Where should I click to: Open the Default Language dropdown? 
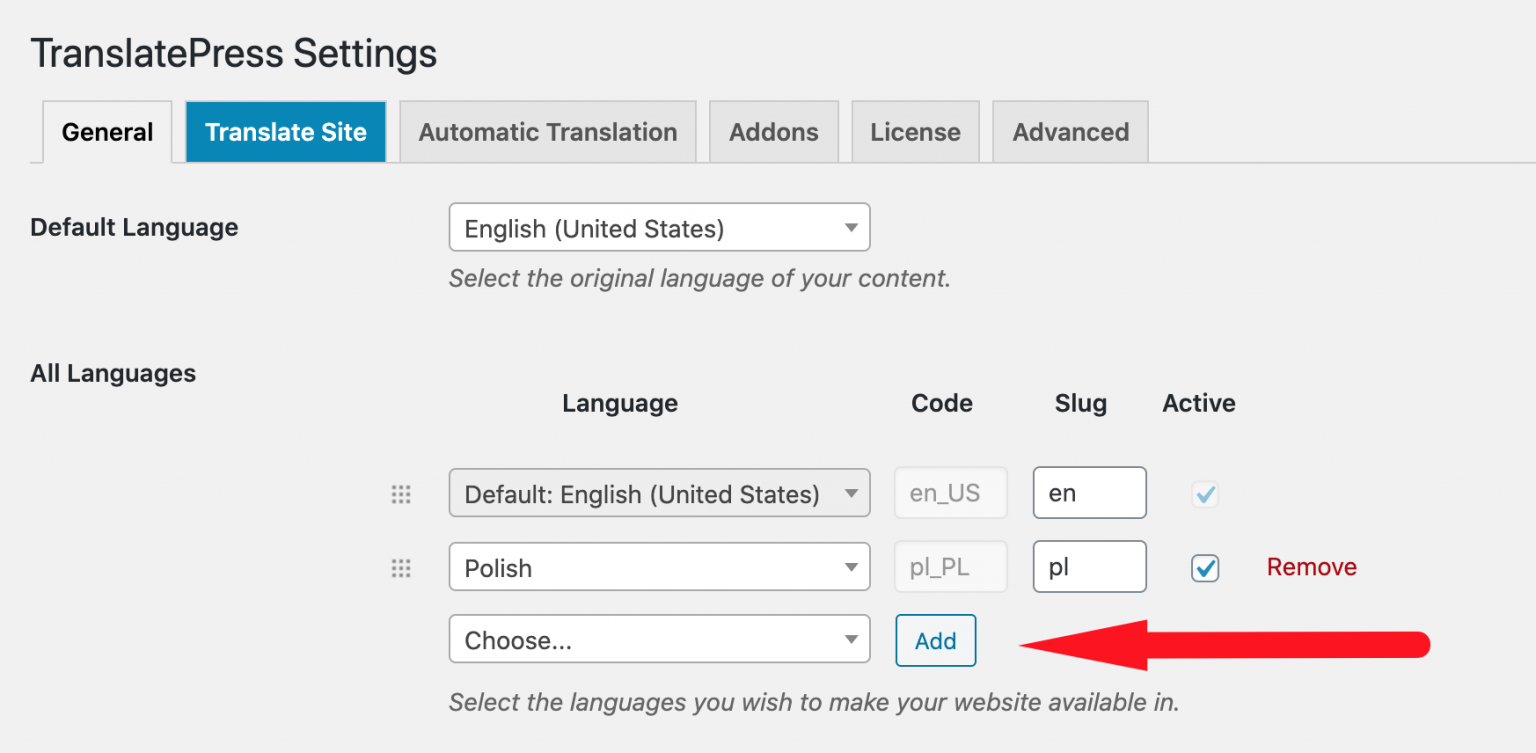[x=658, y=227]
